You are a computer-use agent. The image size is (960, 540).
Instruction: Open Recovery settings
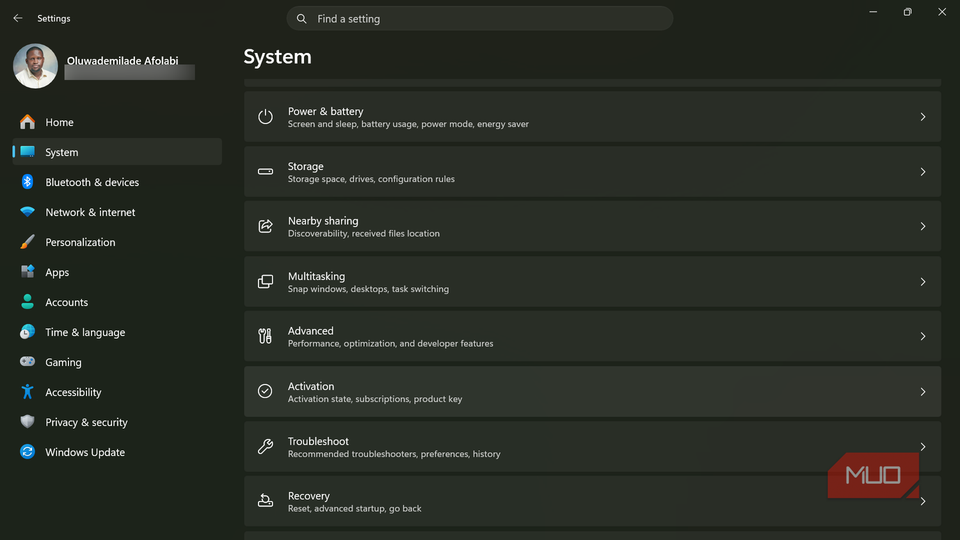pyautogui.click(x=592, y=501)
